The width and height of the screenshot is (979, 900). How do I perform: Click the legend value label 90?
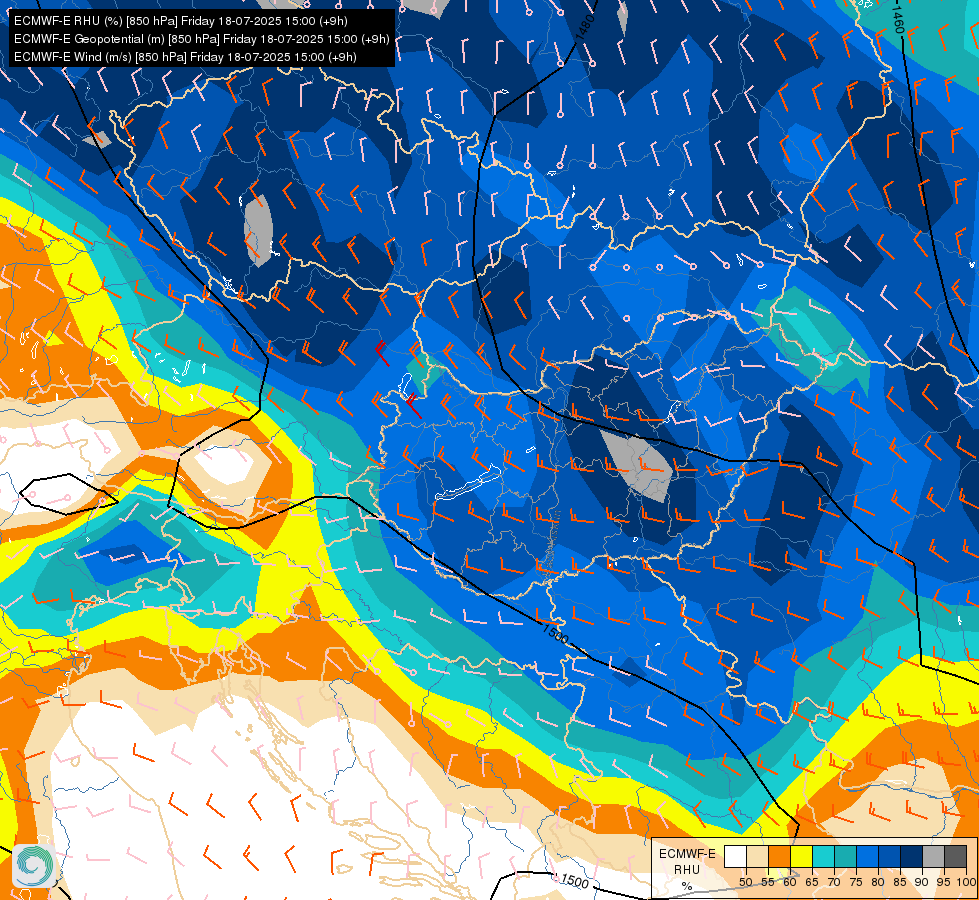[x=922, y=882]
